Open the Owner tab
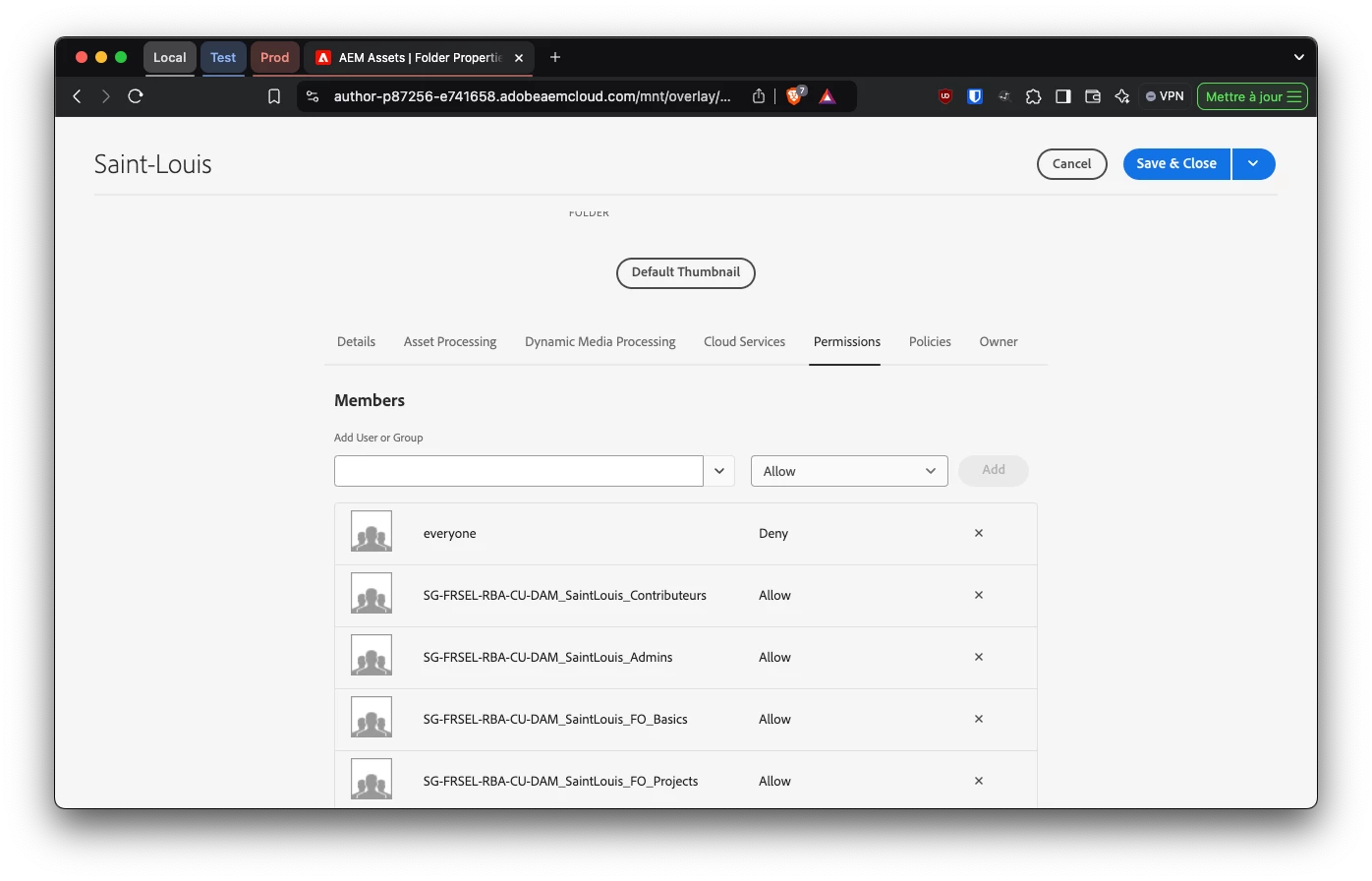This screenshot has width=1372, height=881. [x=999, y=342]
